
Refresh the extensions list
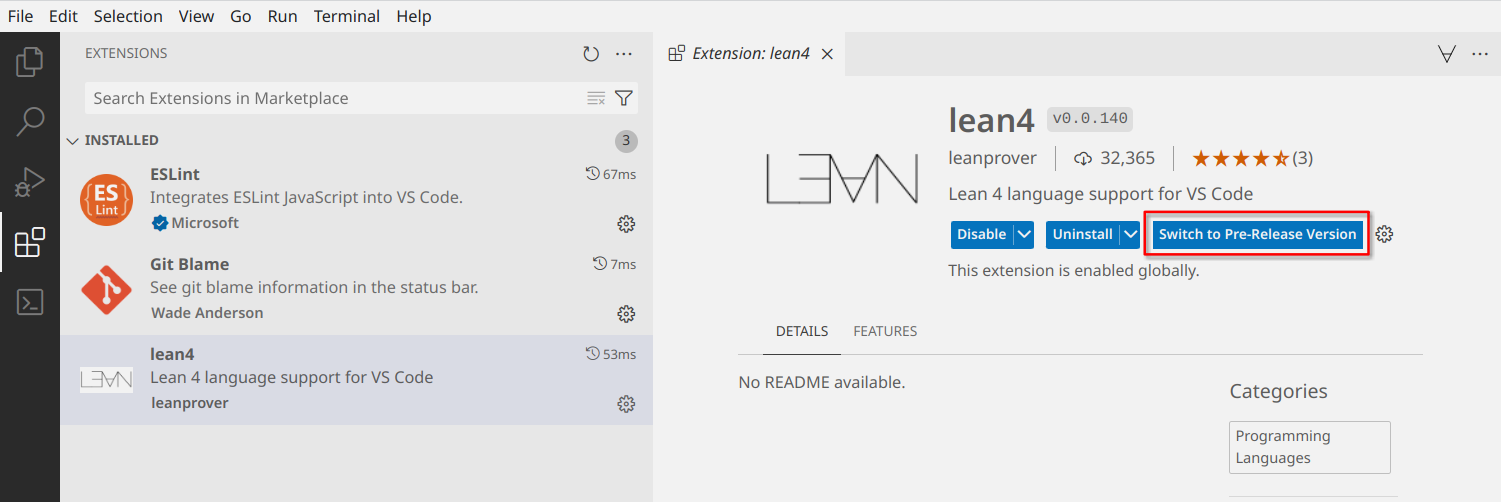click(x=591, y=54)
